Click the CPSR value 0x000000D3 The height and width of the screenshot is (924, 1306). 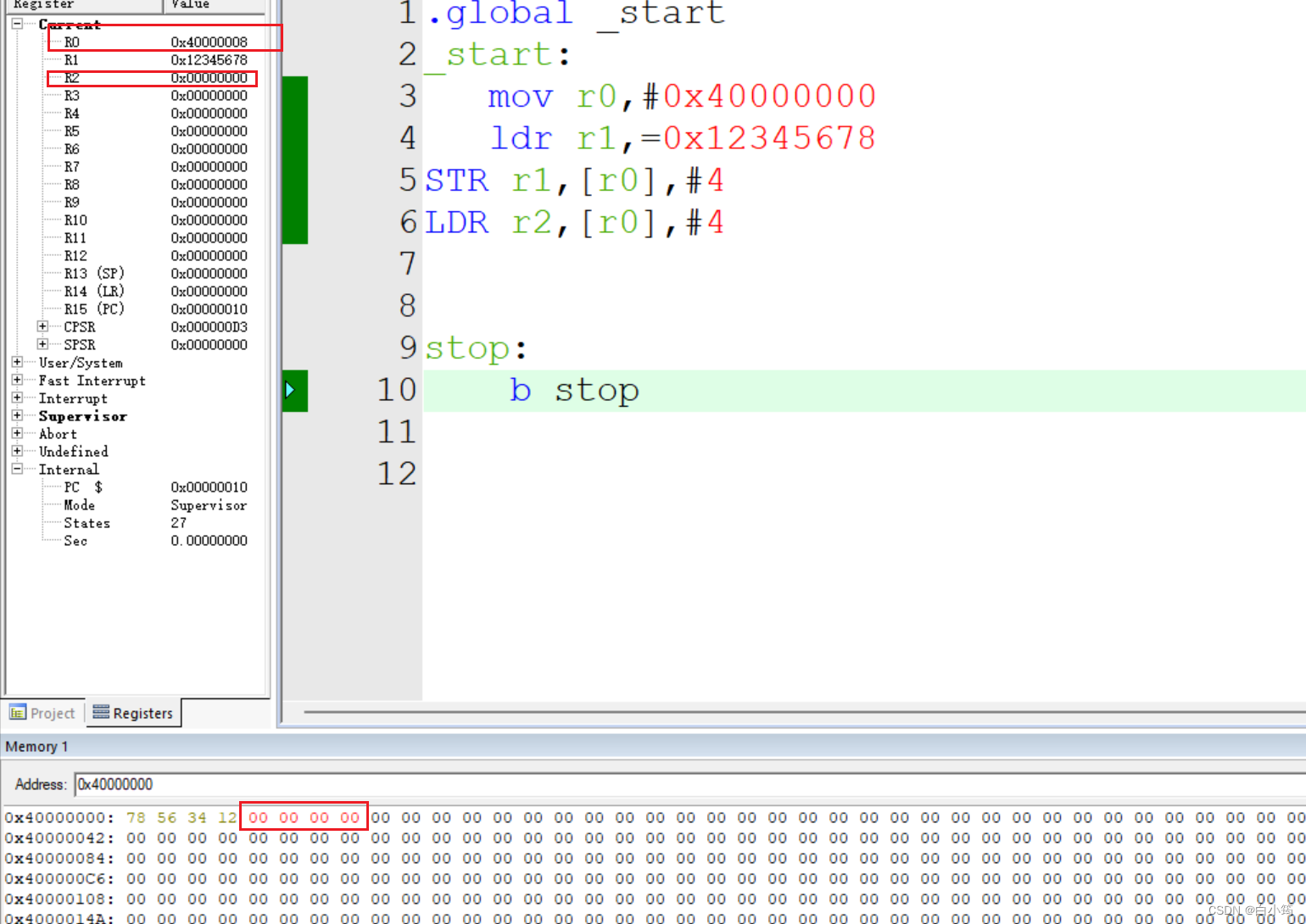coord(209,326)
